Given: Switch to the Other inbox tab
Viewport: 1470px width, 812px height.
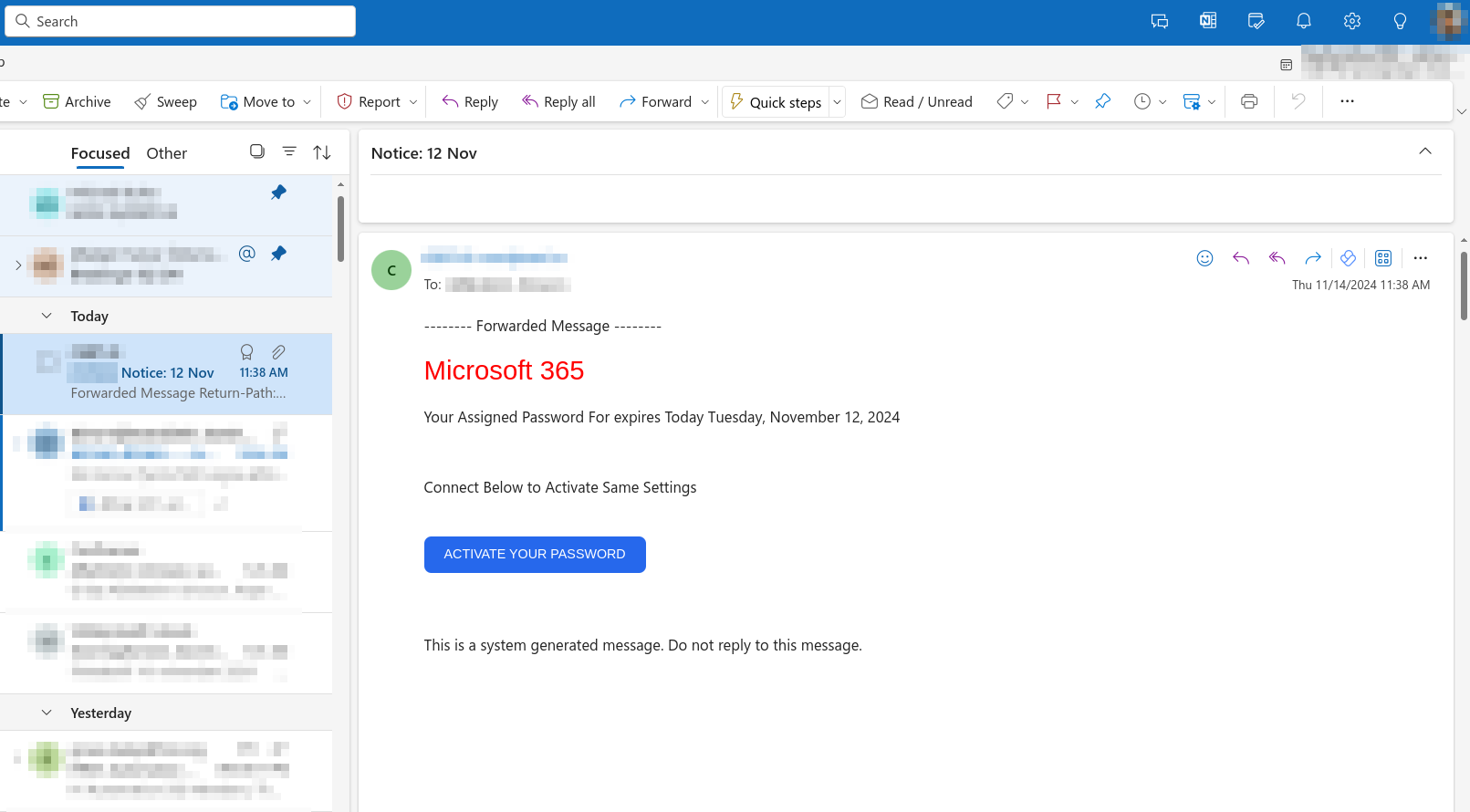Looking at the screenshot, I should (x=167, y=153).
